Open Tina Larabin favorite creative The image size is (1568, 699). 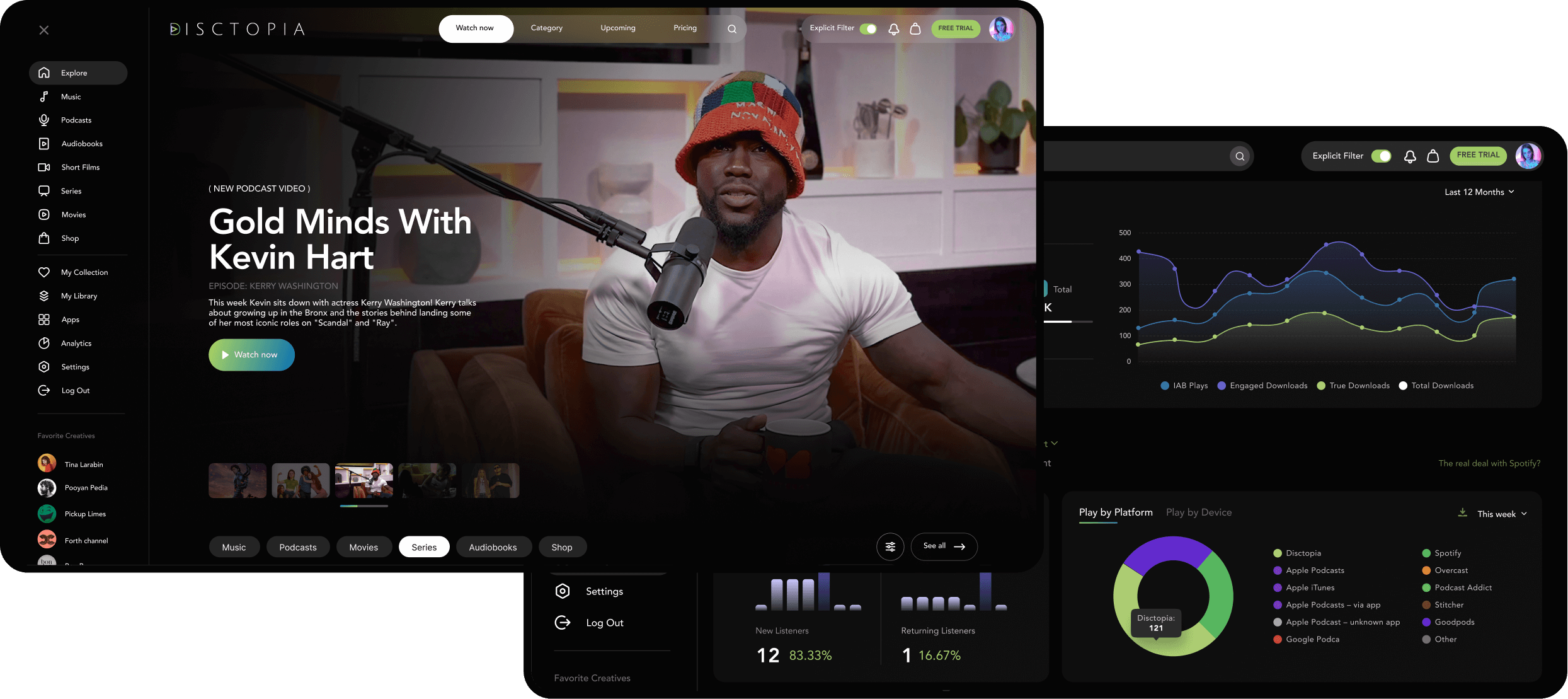pos(70,464)
